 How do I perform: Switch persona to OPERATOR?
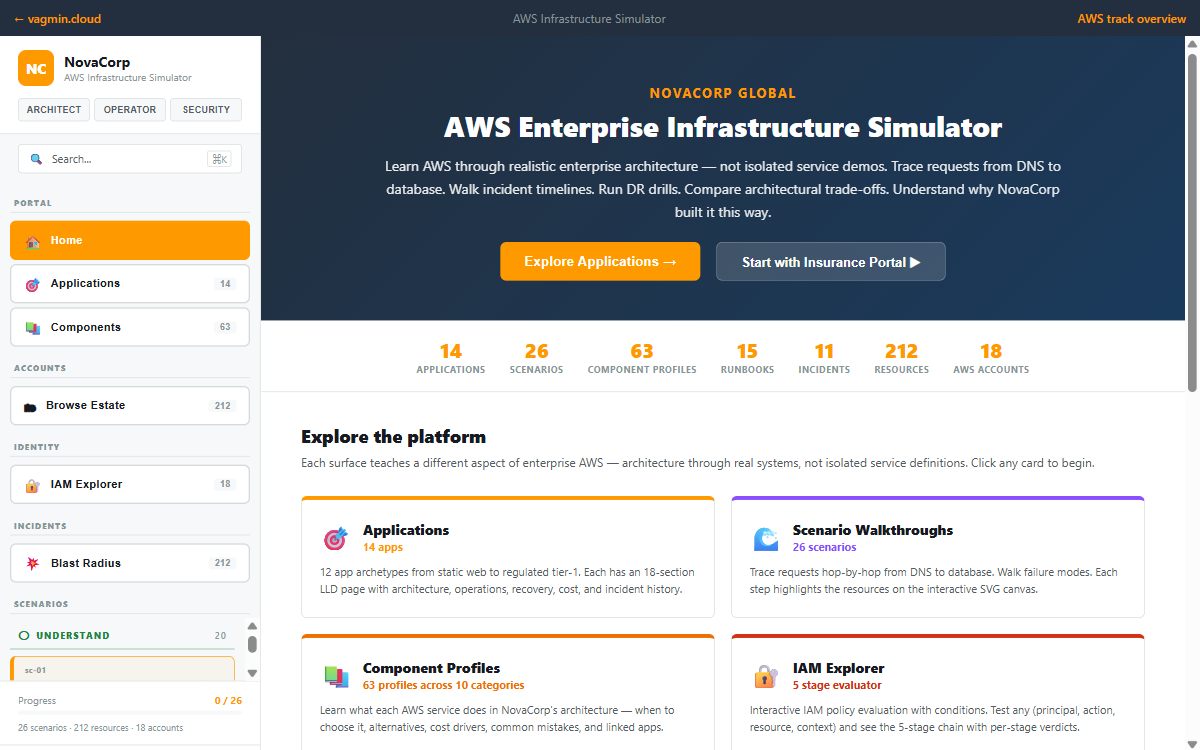(129, 110)
